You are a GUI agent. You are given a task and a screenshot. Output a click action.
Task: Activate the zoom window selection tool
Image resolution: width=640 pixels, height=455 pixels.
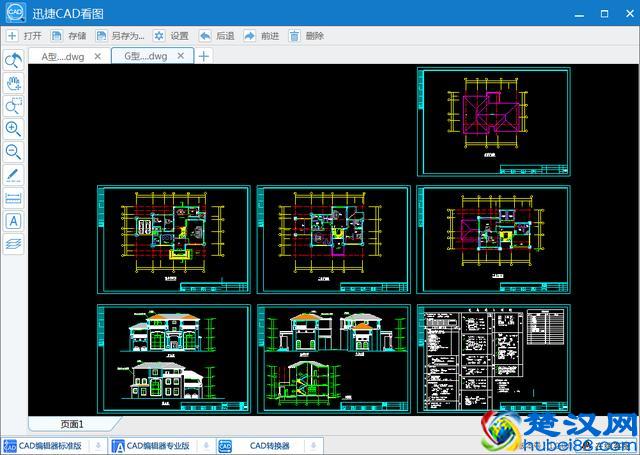14,106
